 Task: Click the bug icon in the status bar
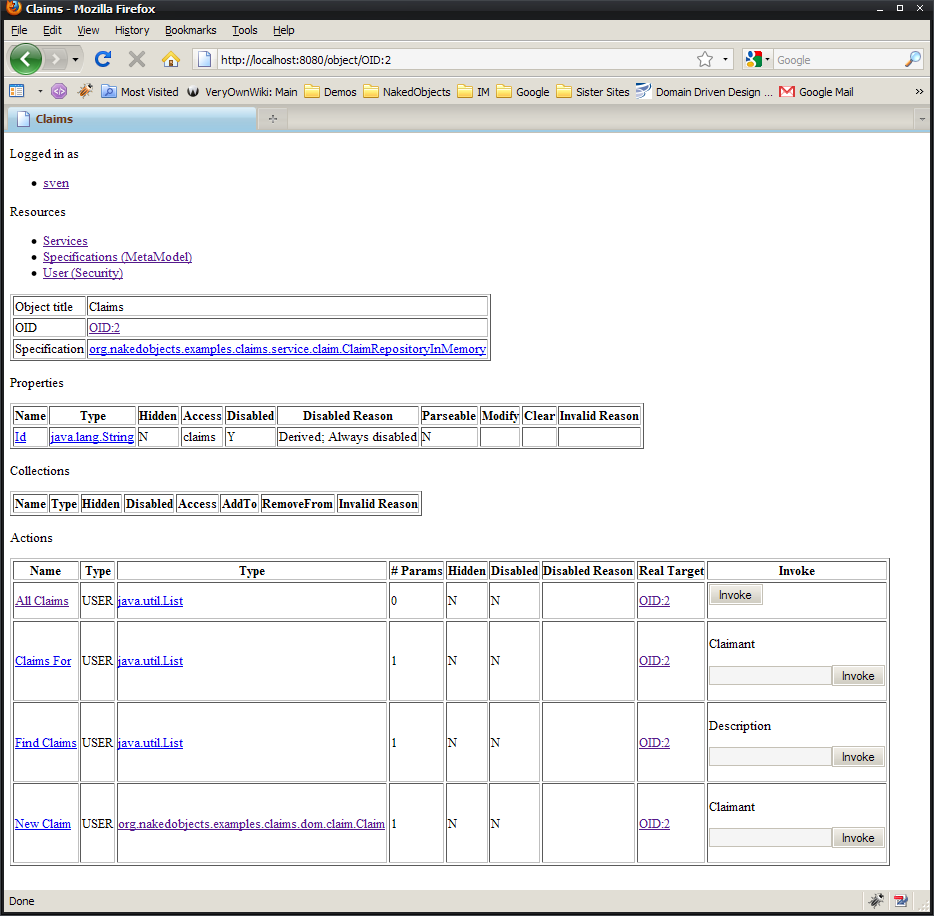click(x=876, y=900)
